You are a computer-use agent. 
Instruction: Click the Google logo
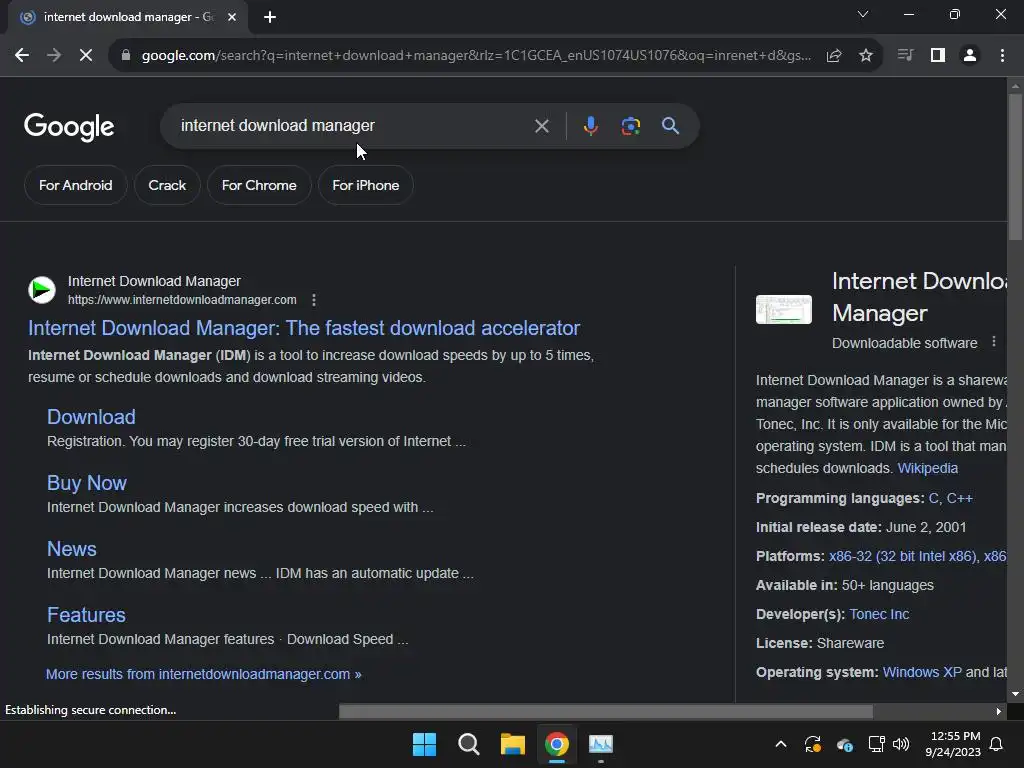(x=69, y=127)
